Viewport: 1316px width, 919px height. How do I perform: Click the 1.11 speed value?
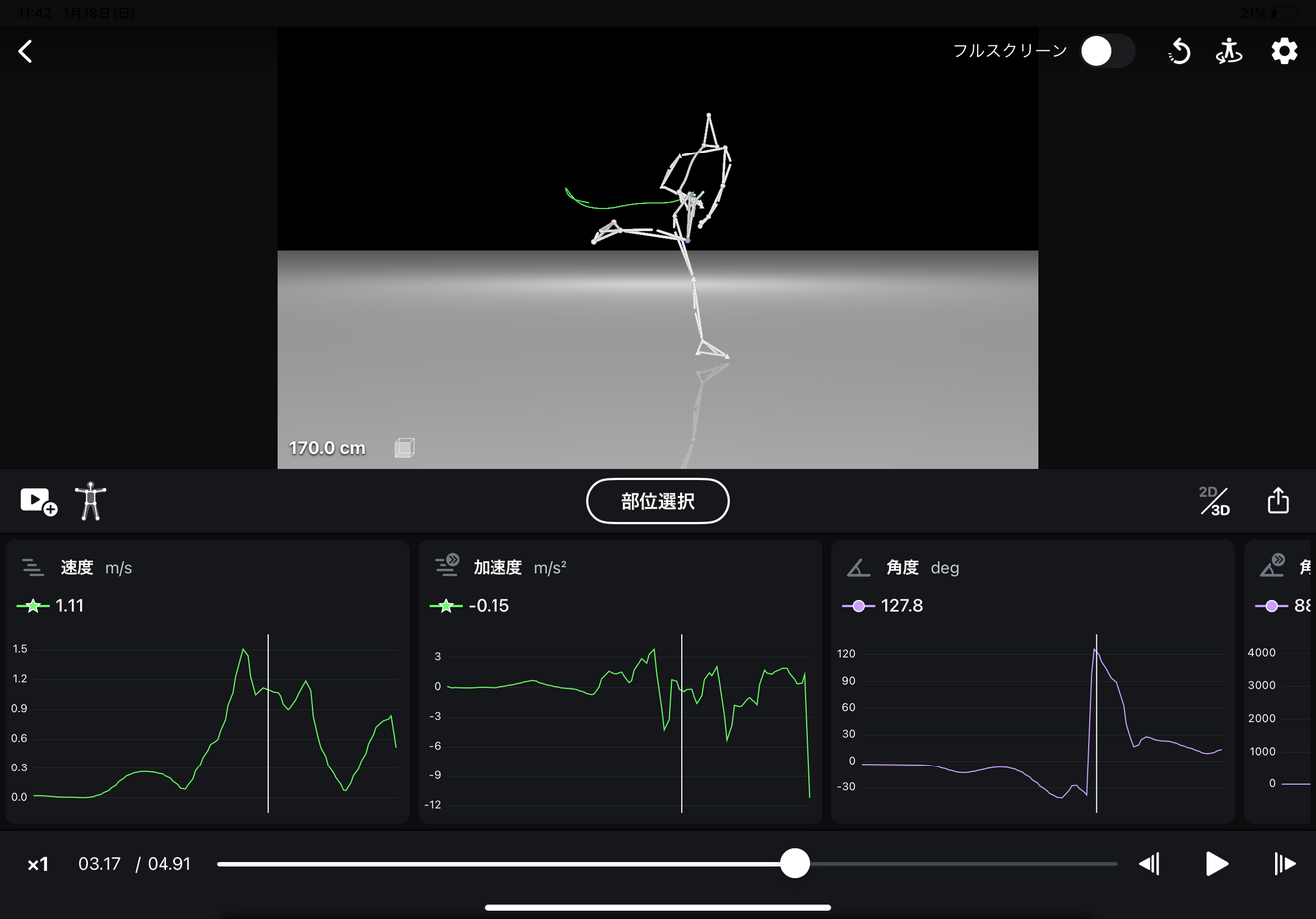[x=70, y=606]
